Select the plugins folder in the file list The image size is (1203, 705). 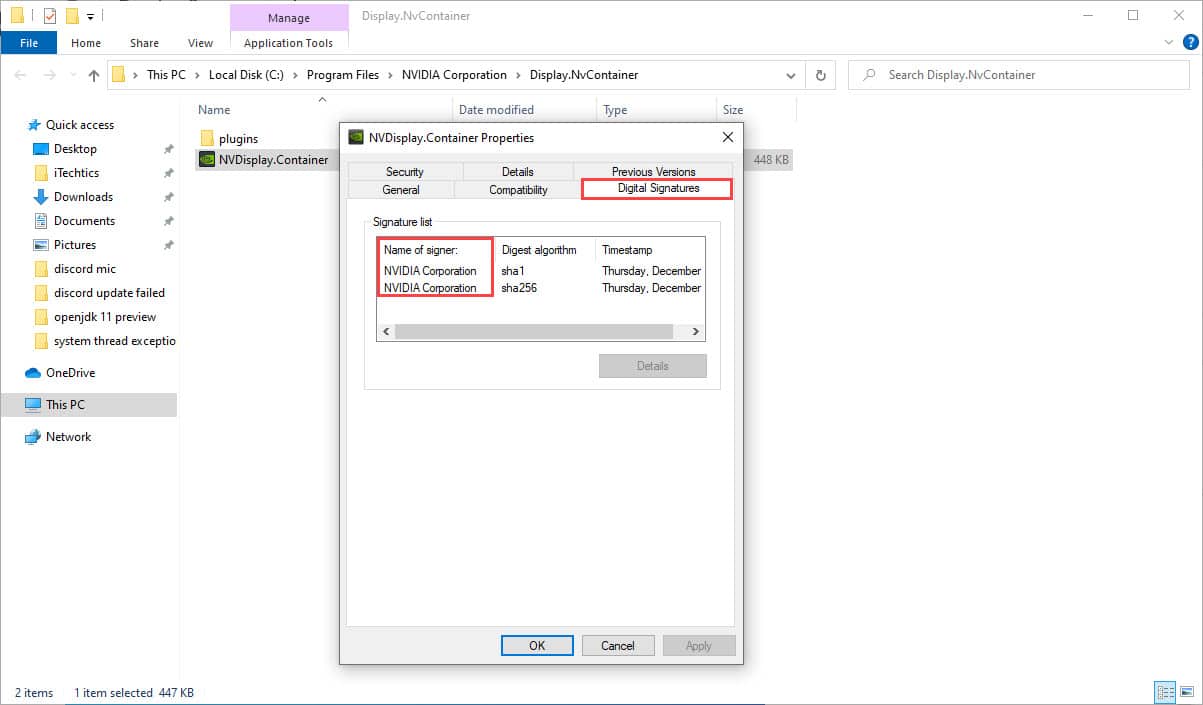tap(238, 139)
